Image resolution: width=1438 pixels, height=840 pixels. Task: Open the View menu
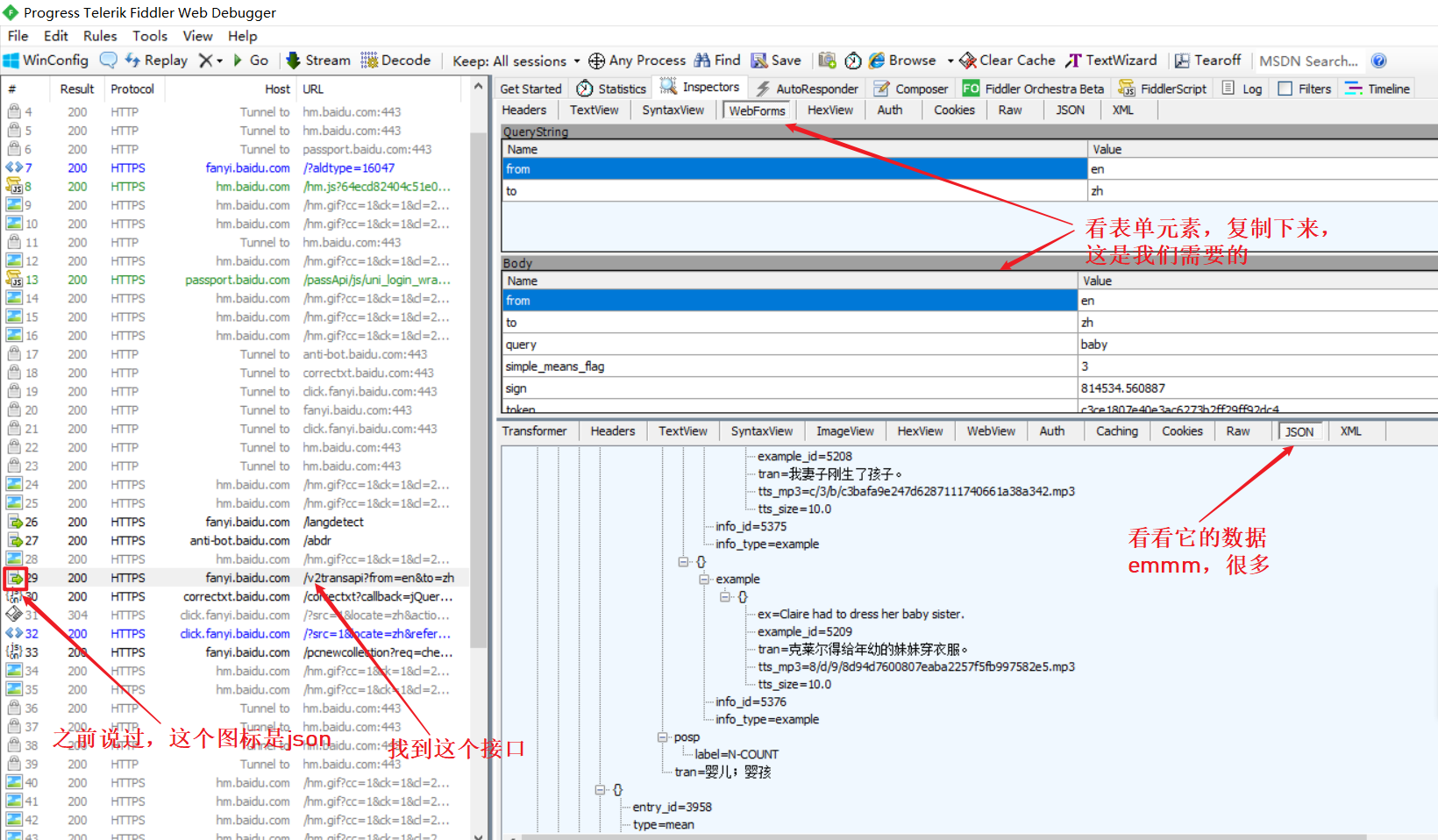tap(197, 36)
